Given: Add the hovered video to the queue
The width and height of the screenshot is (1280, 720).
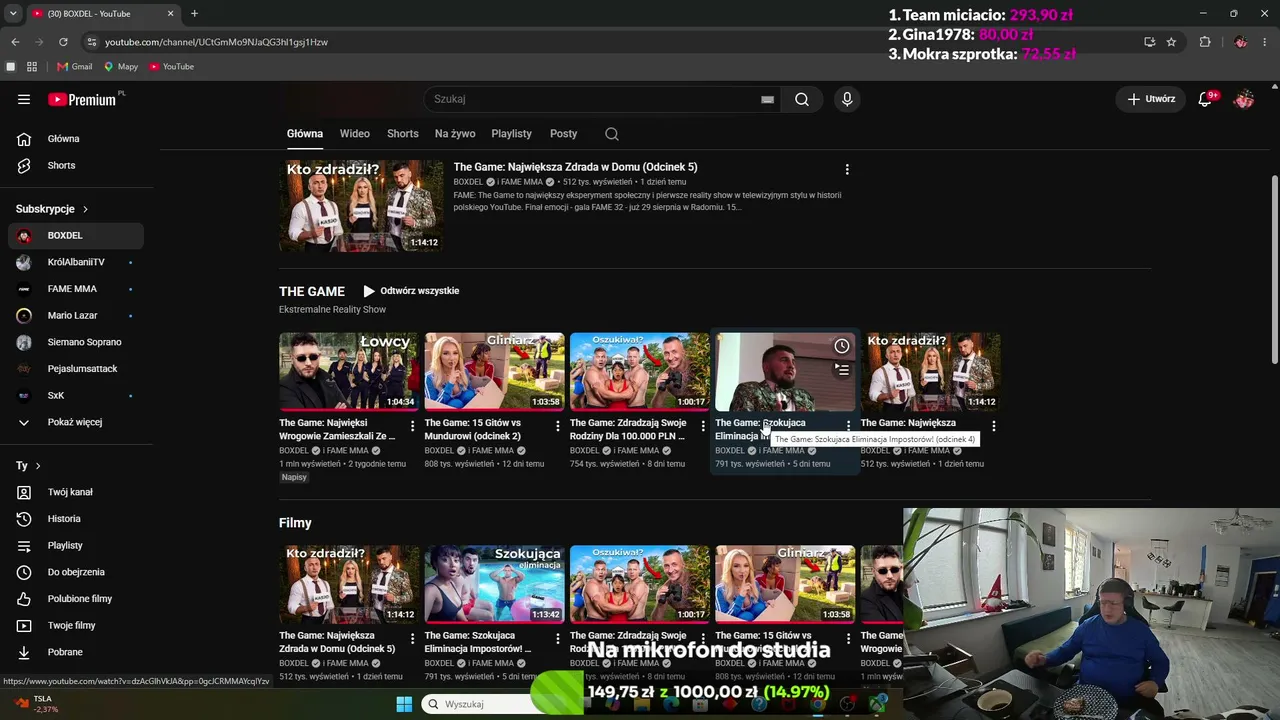Looking at the screenshot, I should (x=842, y=370).
